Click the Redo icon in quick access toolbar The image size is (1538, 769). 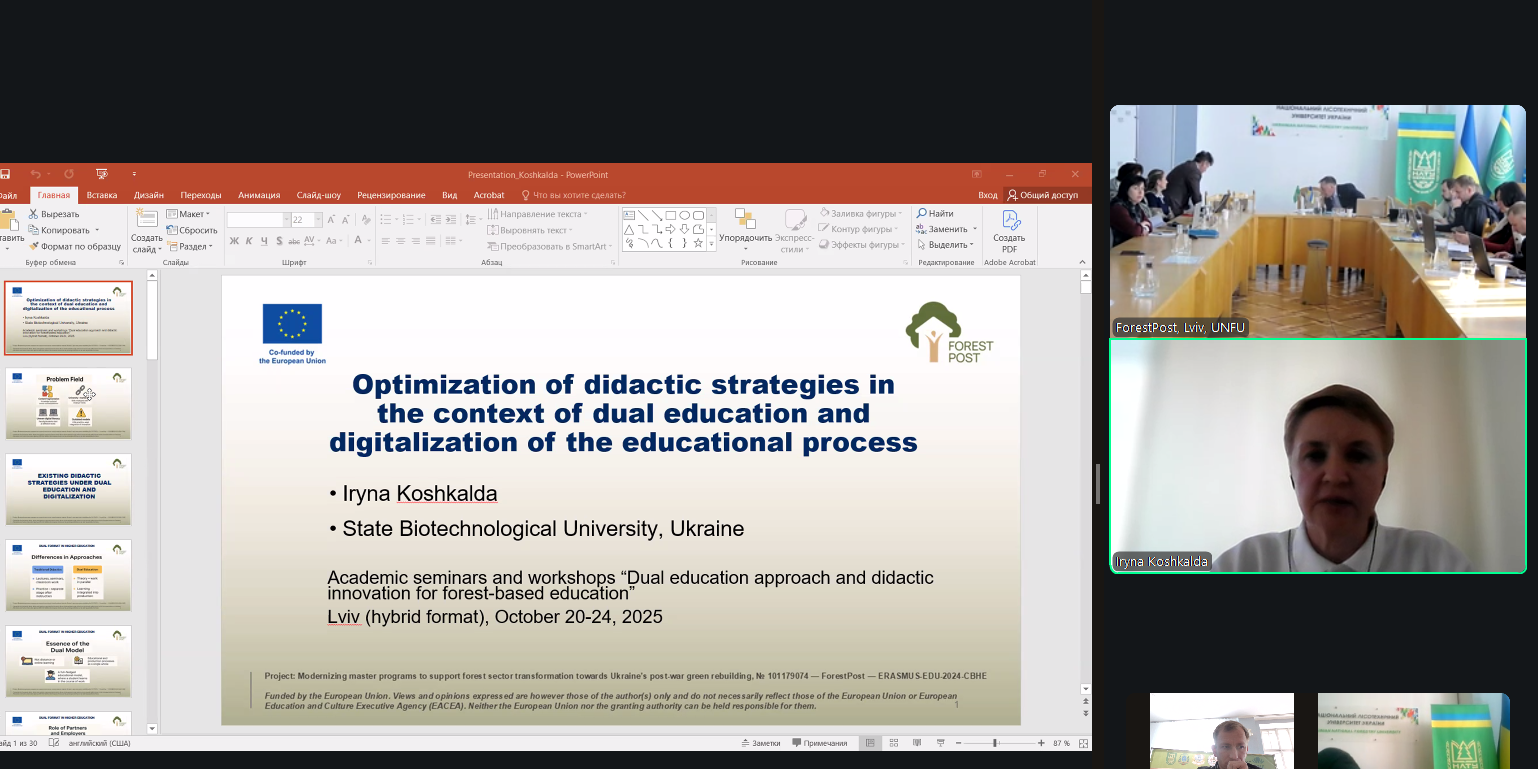tap(69, 174)
